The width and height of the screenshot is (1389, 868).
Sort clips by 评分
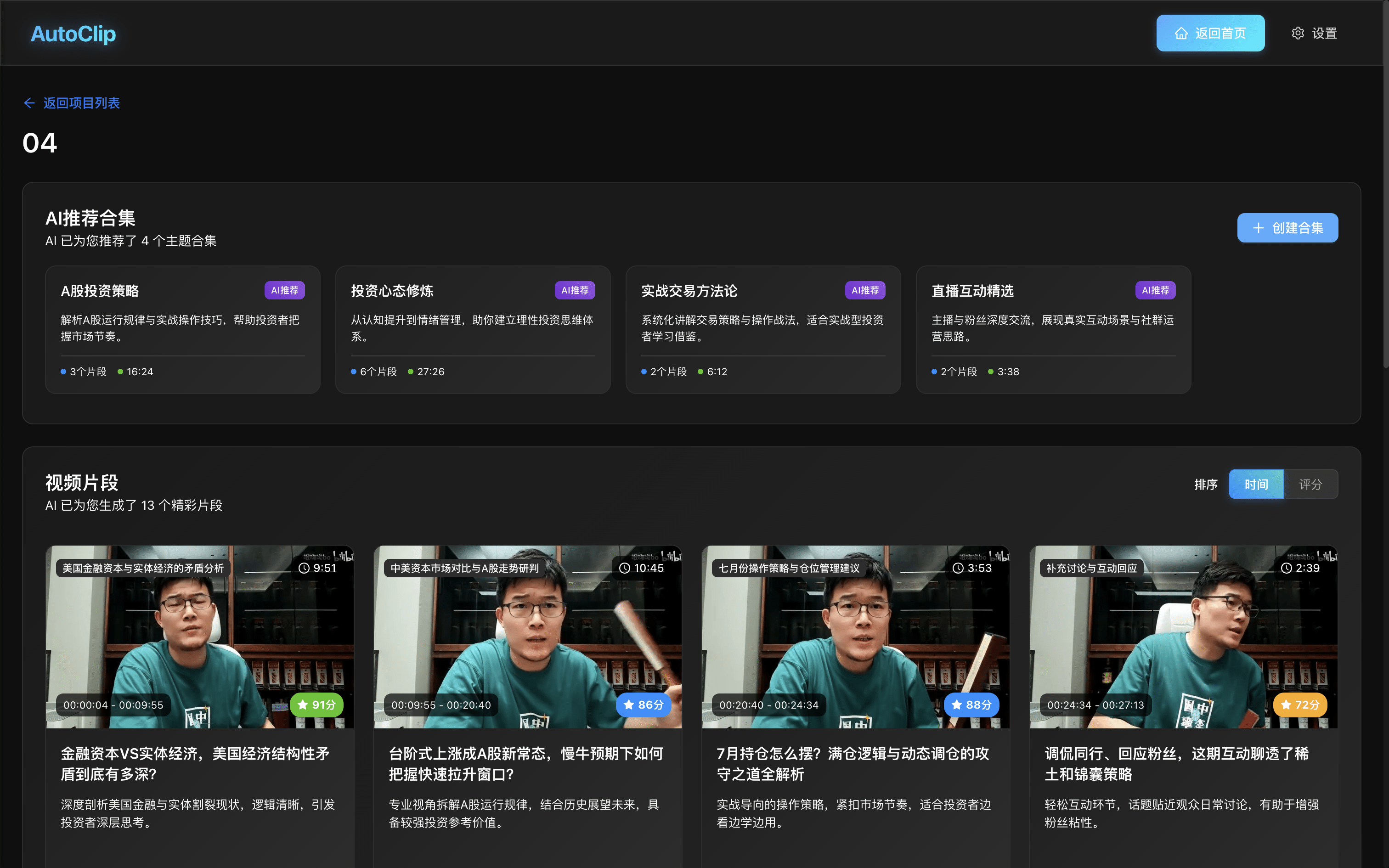(x=1310, y=484)
